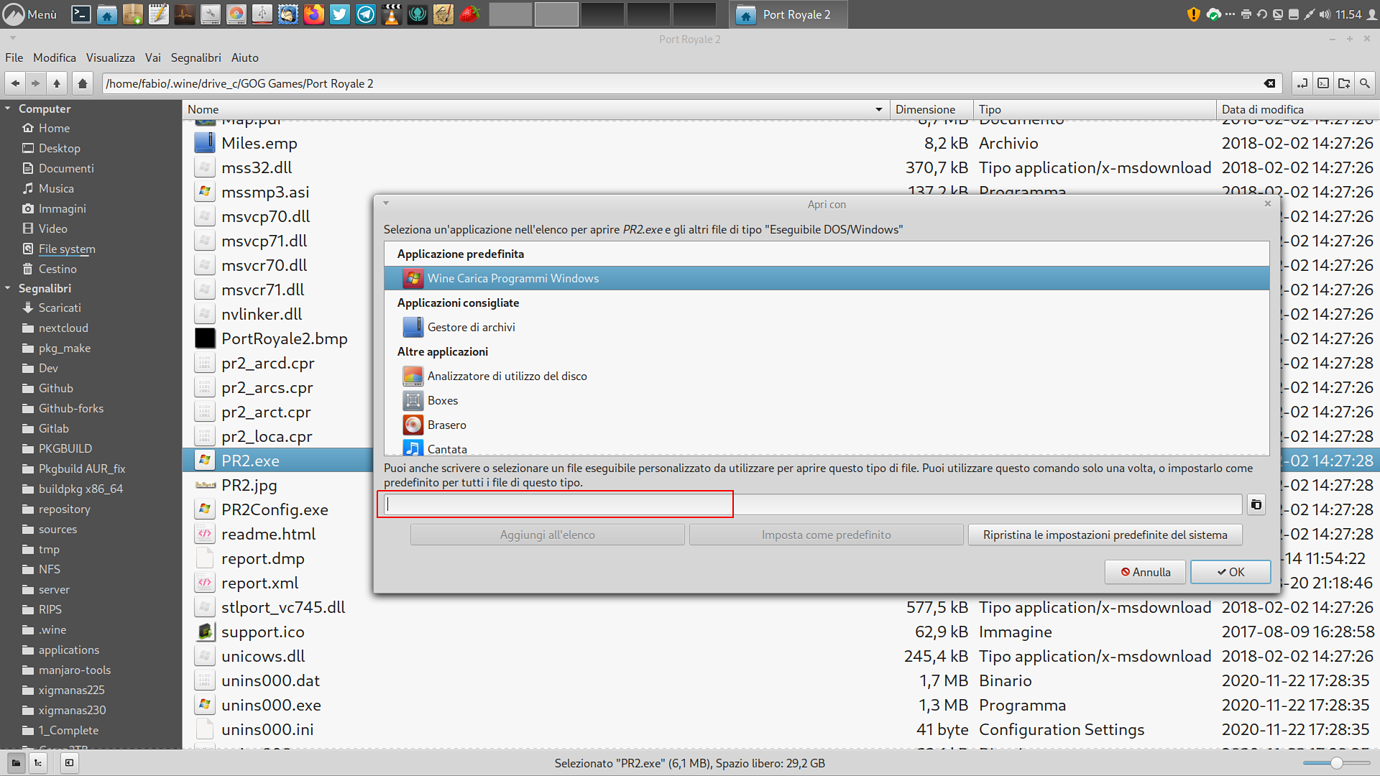This screenshot has width=1380, height=776.
Task: Collapse the Segnalibri section in the sidebar
Action: pyautogui.click(x=8, y=288)
